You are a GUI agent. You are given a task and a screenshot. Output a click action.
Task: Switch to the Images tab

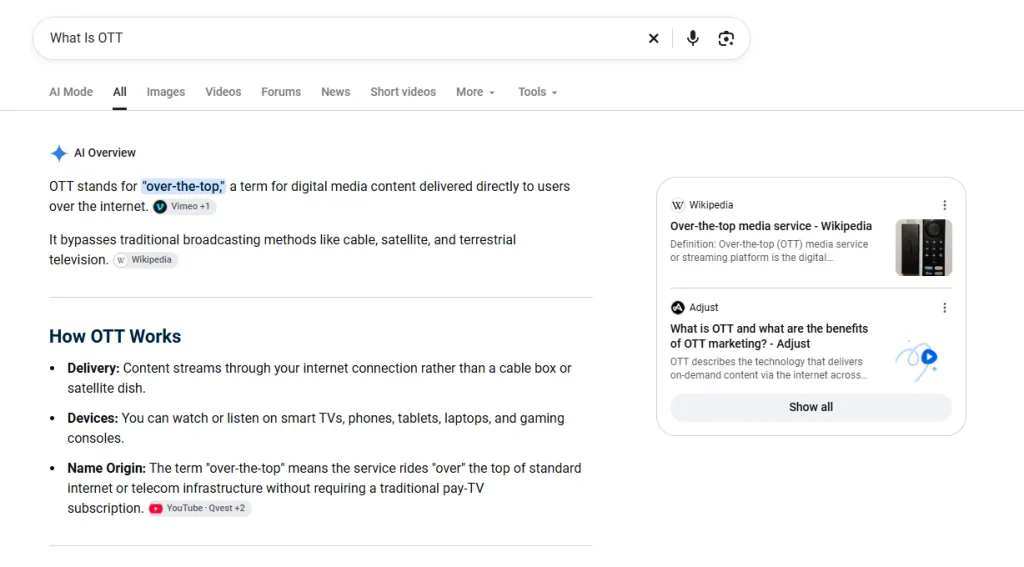pyautogui.click(x=166, y=92)
